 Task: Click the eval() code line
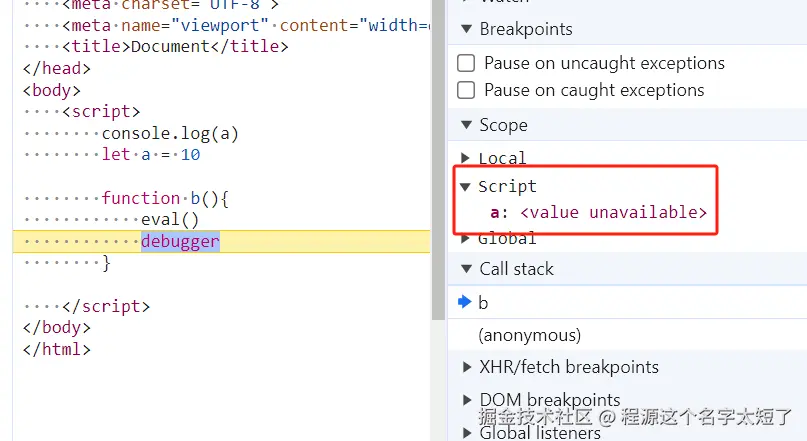click(170, 220)
